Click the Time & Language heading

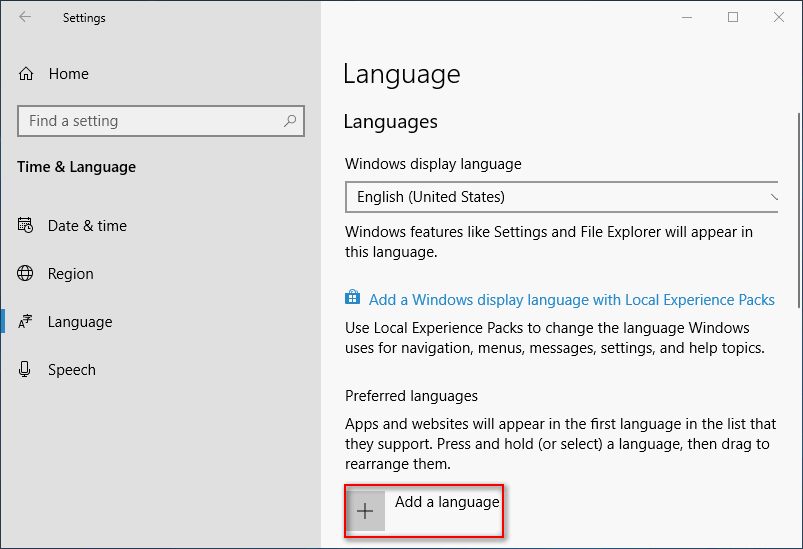point(76,167)
